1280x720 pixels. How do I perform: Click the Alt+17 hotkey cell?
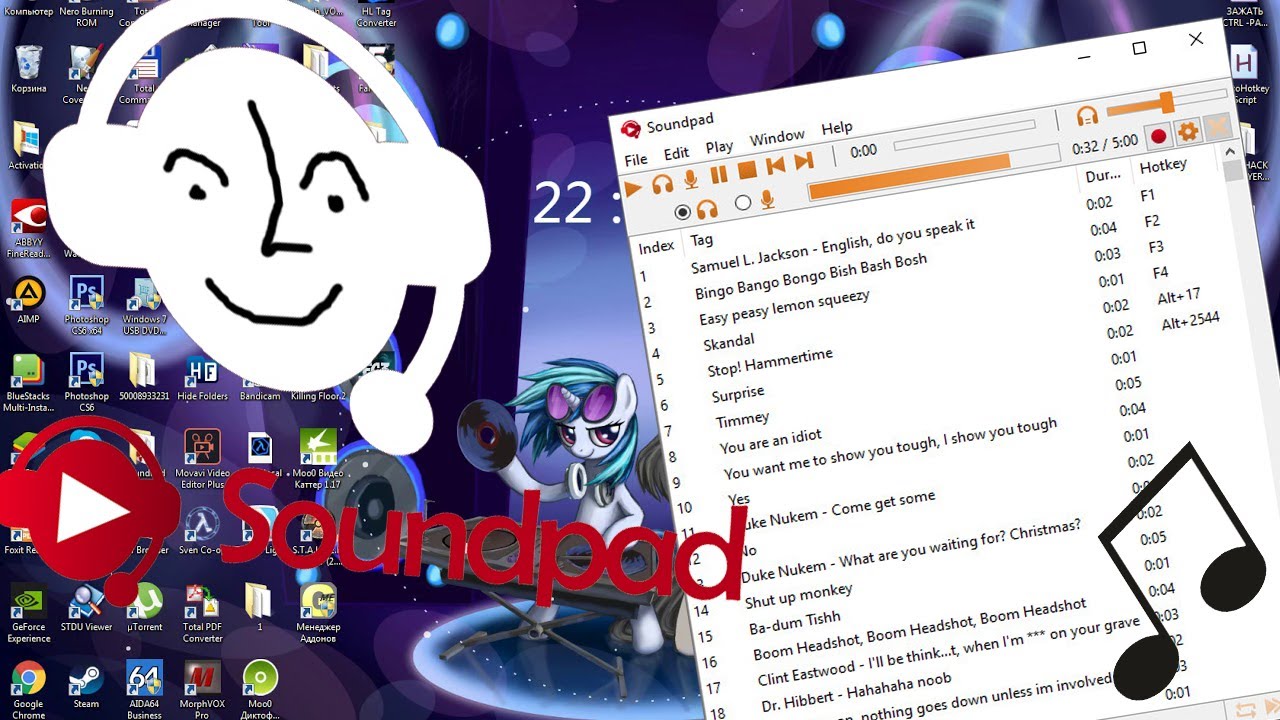[x=1179, y=297]
